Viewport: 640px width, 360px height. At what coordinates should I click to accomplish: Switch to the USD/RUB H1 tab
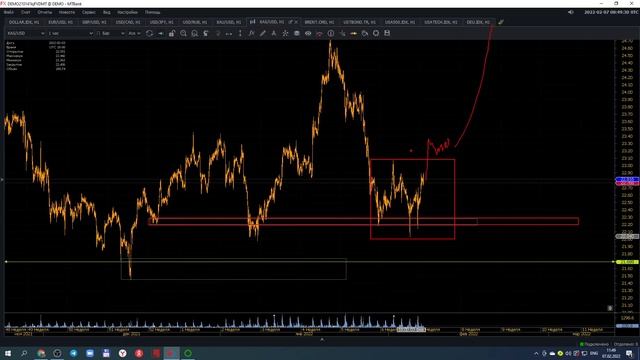pos(195,22)
